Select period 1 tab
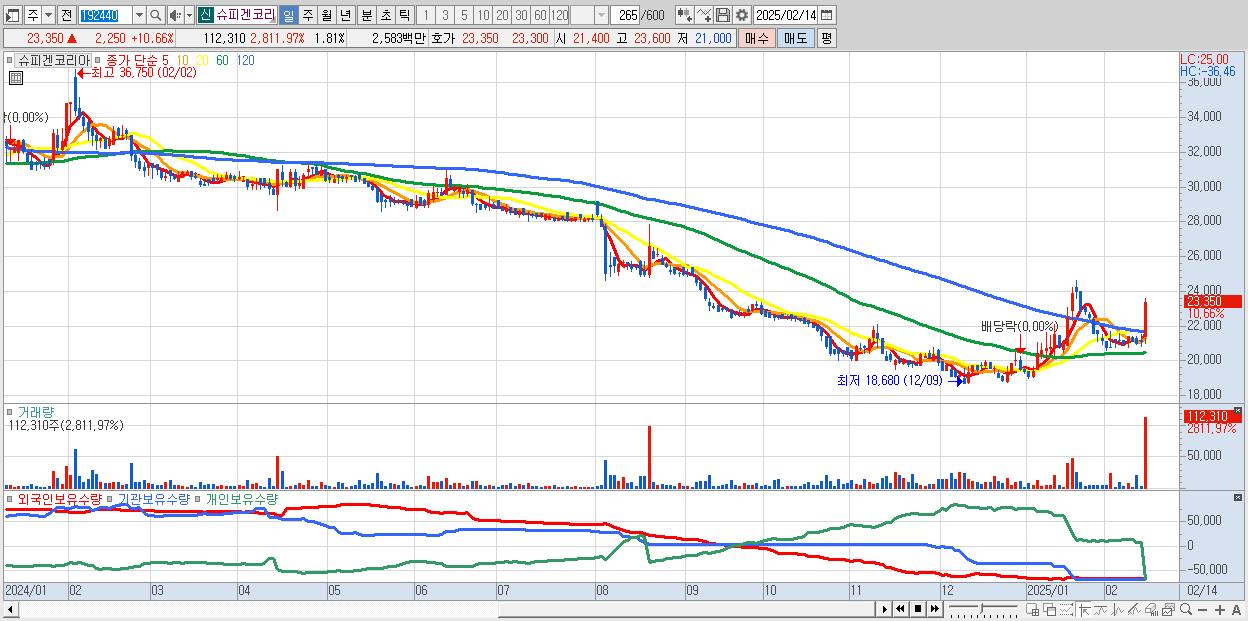Screen dimensions: 1248x621 click(425, 15)
